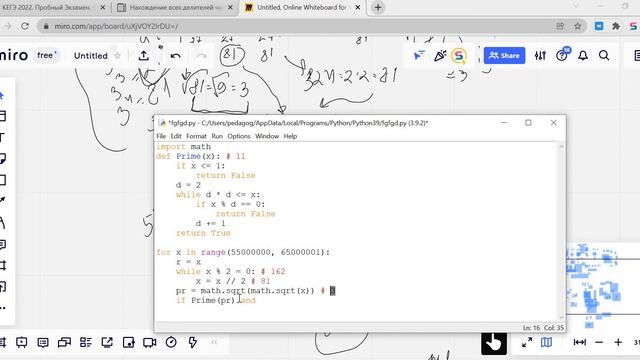The width and height of the screenshot is (640, 360).
Task: Open the browser extensions puzzle icon
Action: [616, 26]
